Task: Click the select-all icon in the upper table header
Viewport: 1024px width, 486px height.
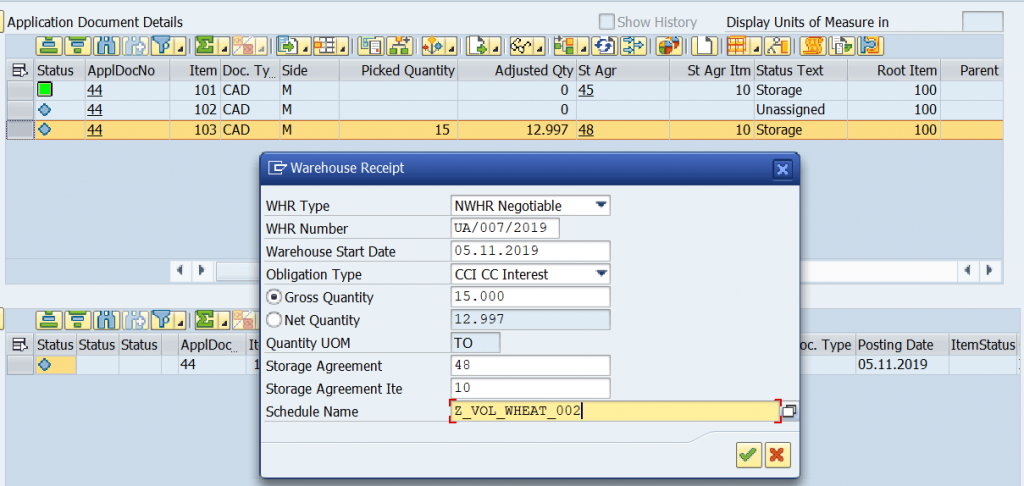Action: [x=20, y=71]
